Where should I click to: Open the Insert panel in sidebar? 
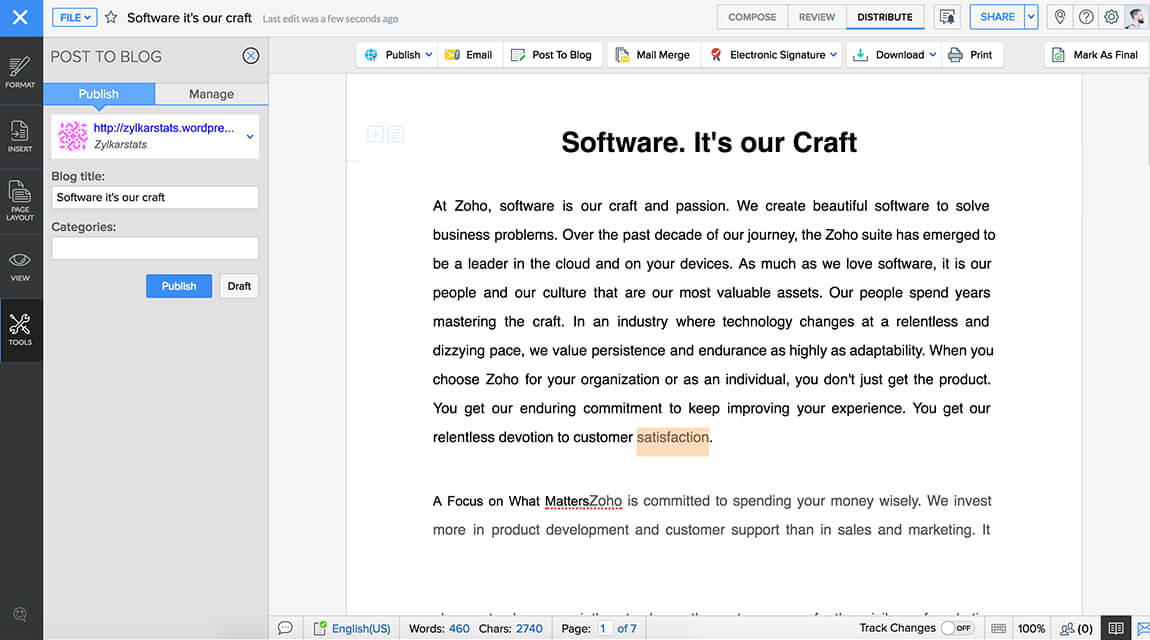point(20,137)
